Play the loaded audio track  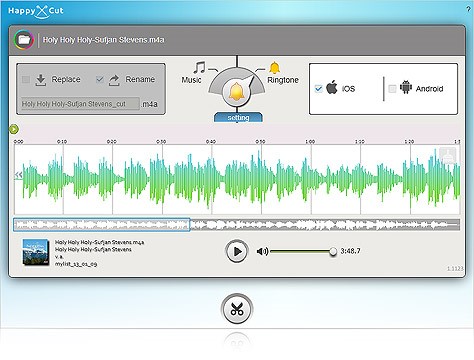237,251
